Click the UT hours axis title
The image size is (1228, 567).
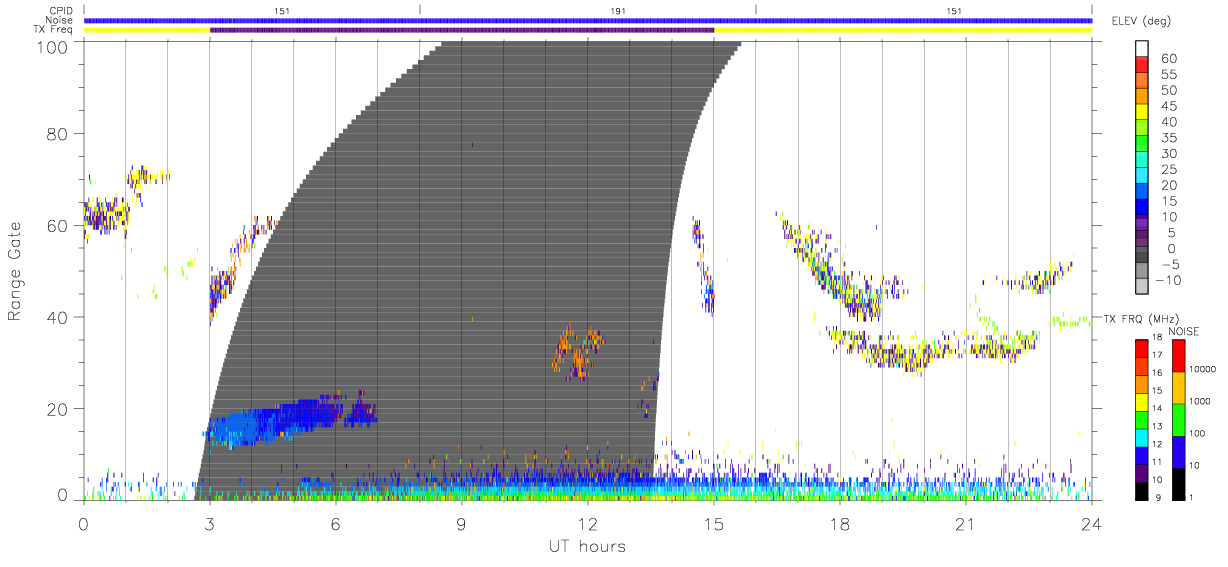[587, 547]
